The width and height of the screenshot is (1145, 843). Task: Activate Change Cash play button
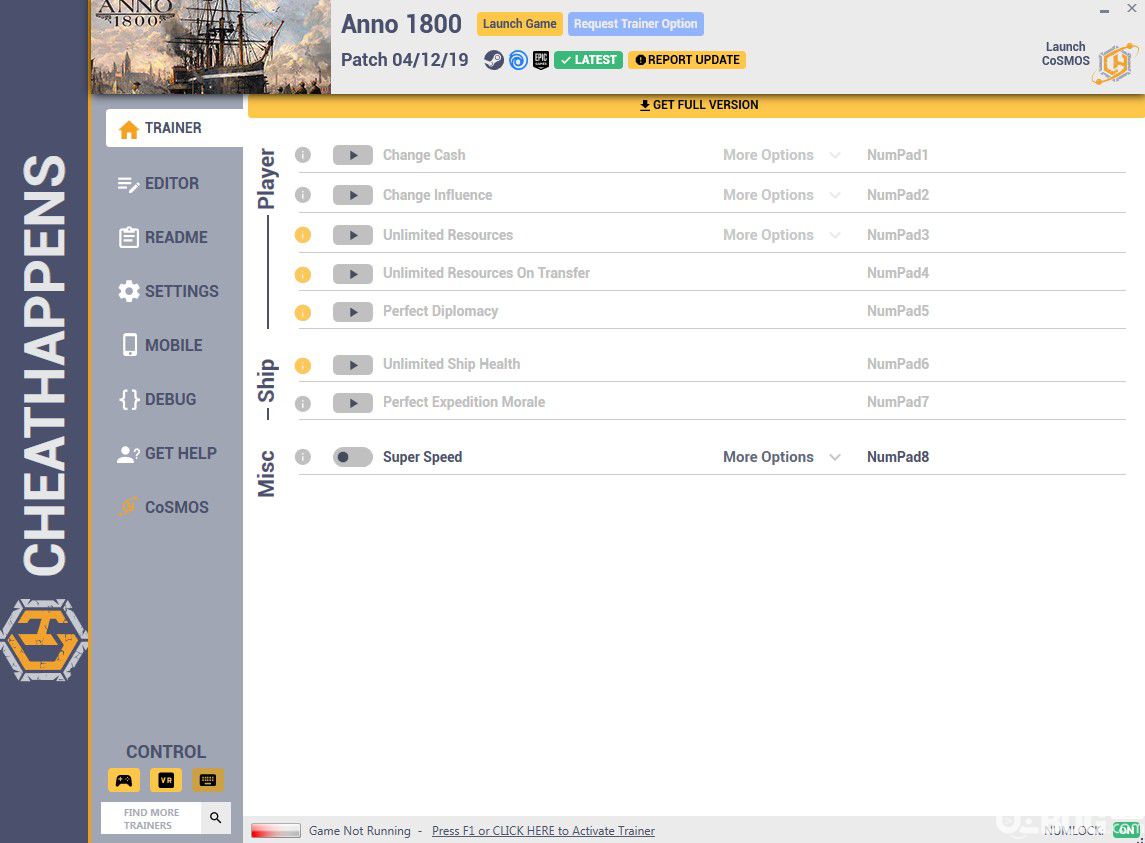point(353,155)
